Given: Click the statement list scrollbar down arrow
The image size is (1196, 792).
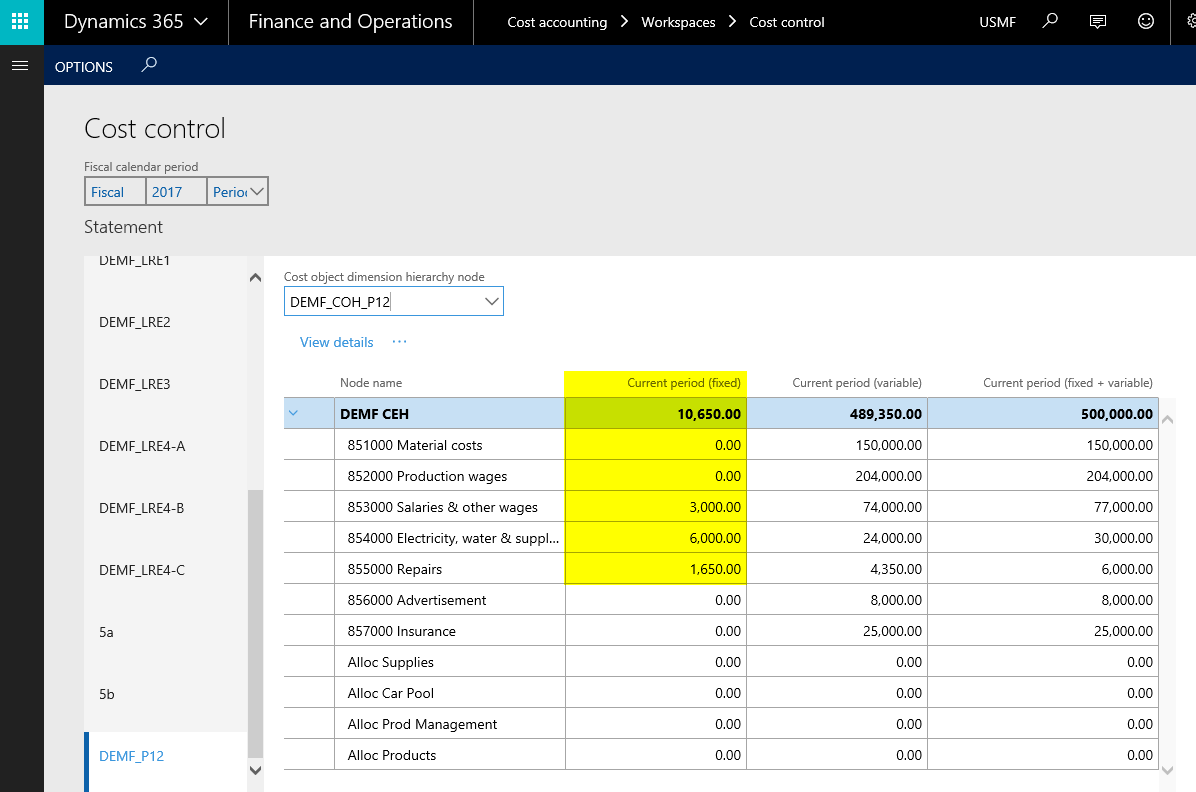Looking at the screenshot, I should pyautogui.click(x=254, y=769).
